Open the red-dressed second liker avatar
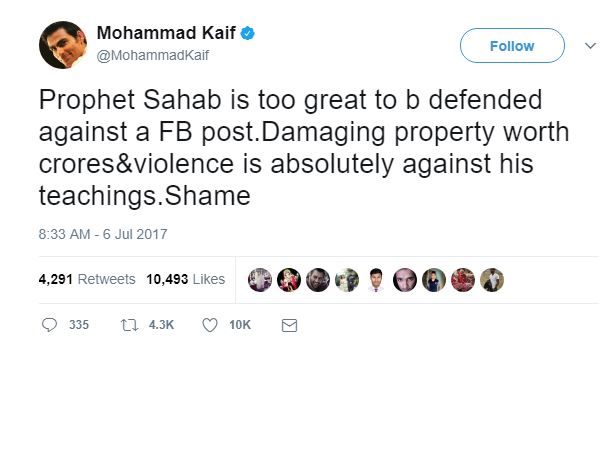 point(288,279)
